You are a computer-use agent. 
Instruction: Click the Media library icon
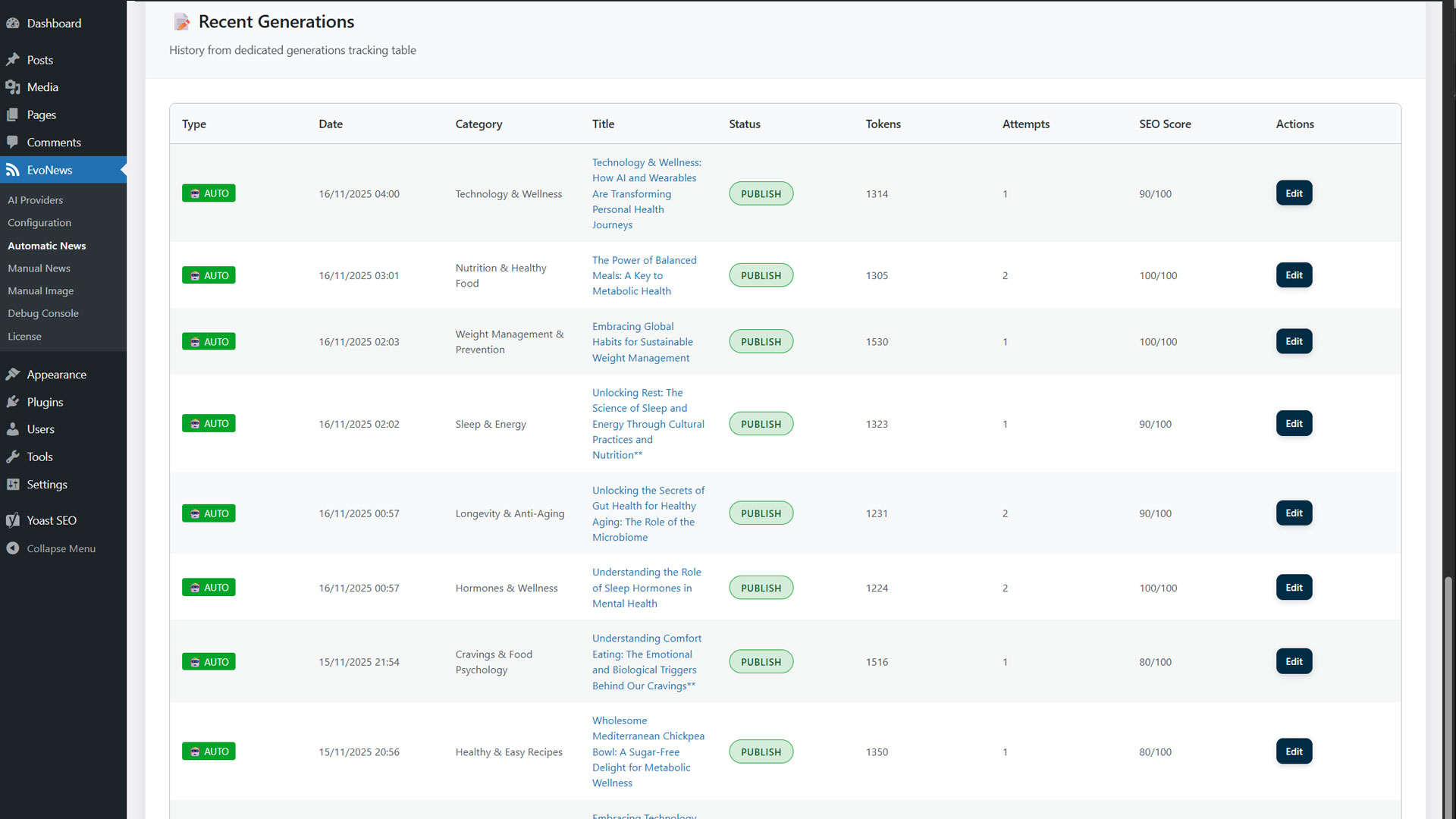point(13,87)
